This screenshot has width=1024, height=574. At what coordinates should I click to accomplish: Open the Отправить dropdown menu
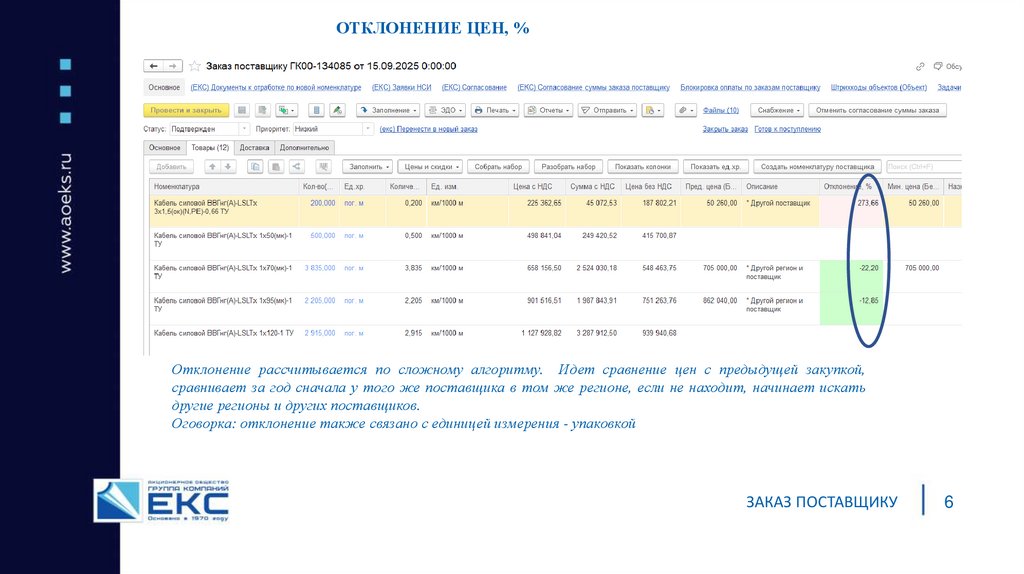607,110
